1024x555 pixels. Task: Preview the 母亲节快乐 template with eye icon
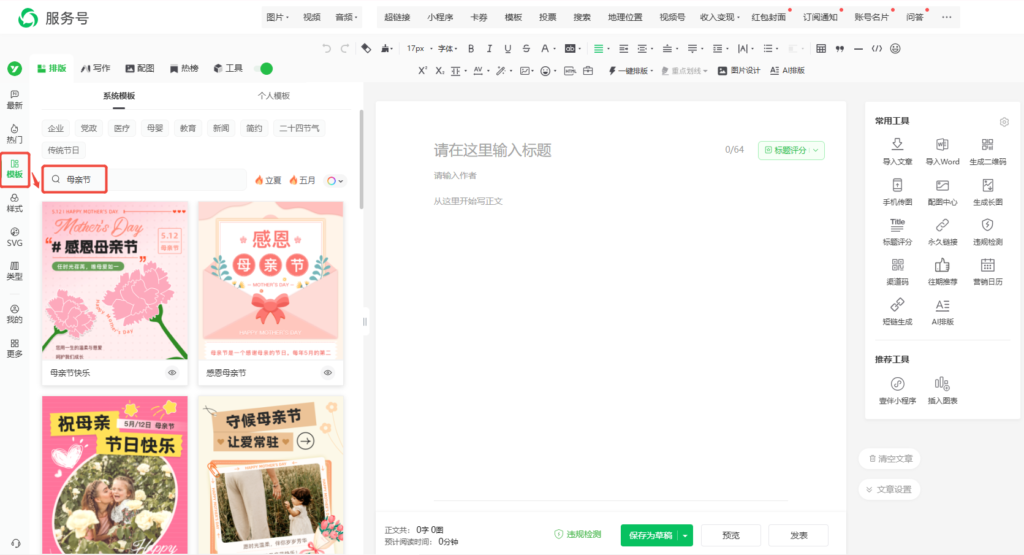(172, 373)
